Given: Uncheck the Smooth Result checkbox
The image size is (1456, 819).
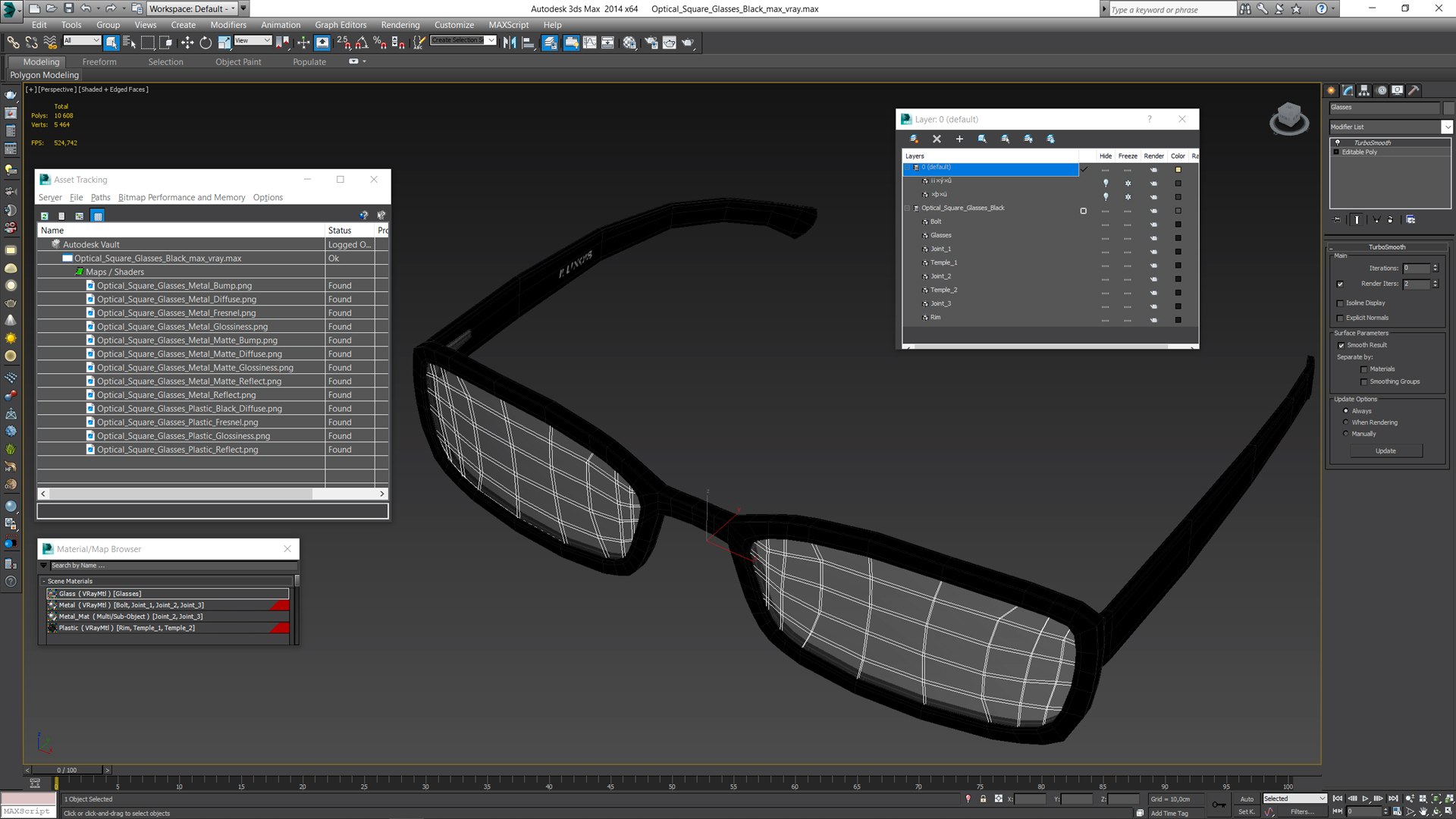Looking at the screenshot, I should [x=1341, y=345].
